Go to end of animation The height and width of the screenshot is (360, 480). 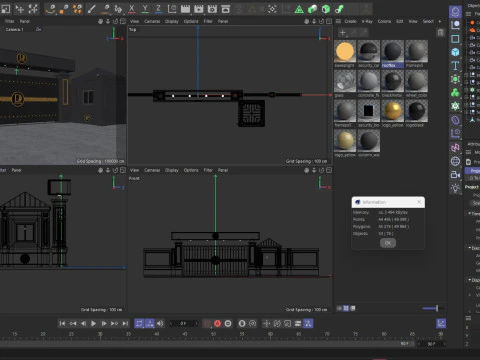[125, 323]
